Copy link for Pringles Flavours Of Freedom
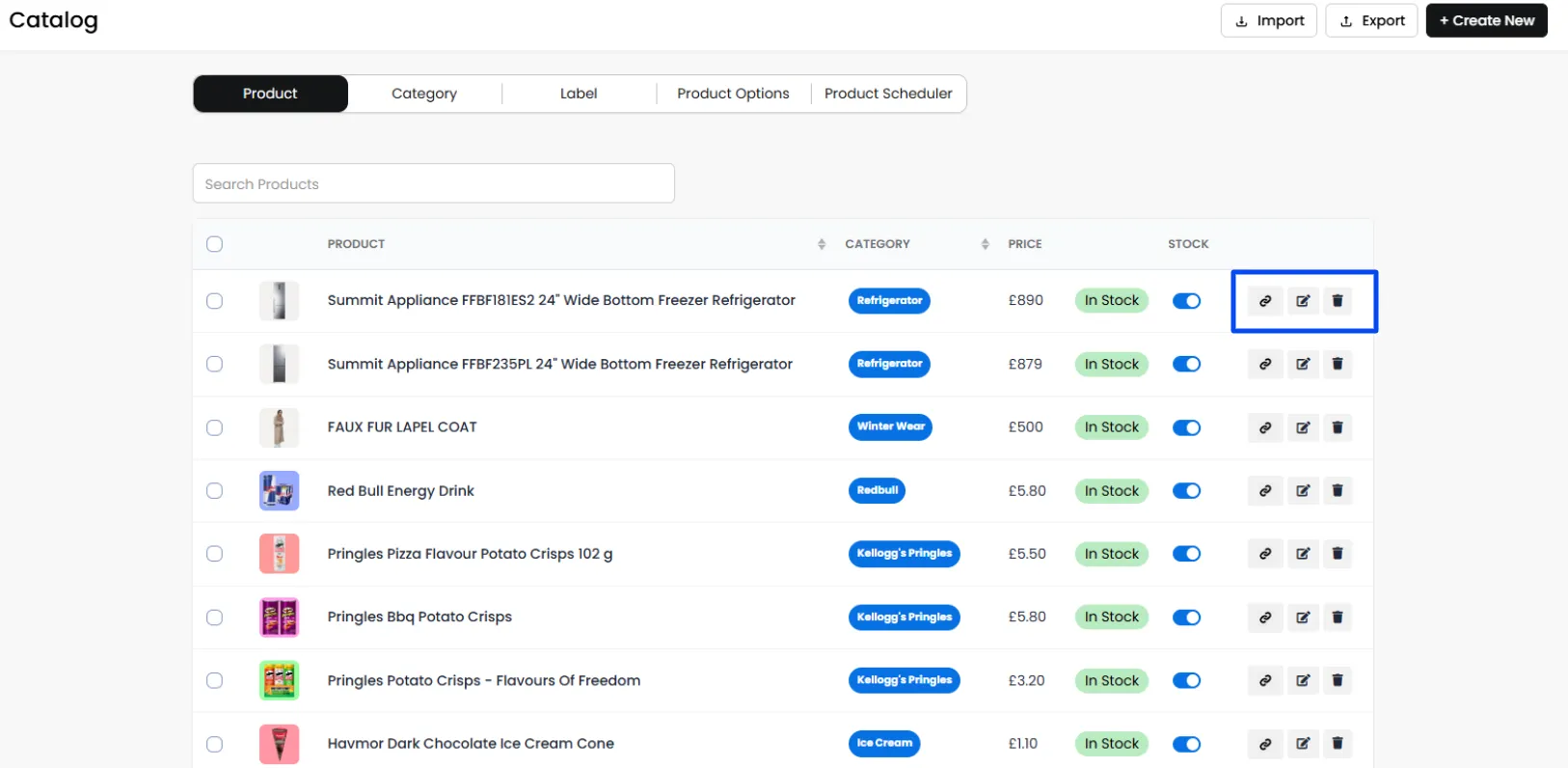 tap(1265, 680)
